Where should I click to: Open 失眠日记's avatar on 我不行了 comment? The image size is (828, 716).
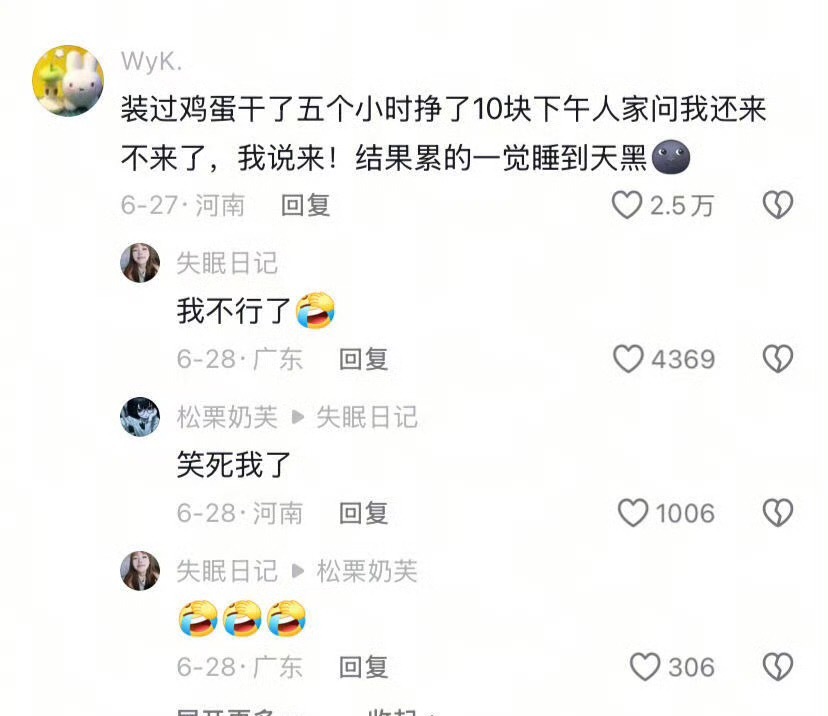(x=140, y=263)
